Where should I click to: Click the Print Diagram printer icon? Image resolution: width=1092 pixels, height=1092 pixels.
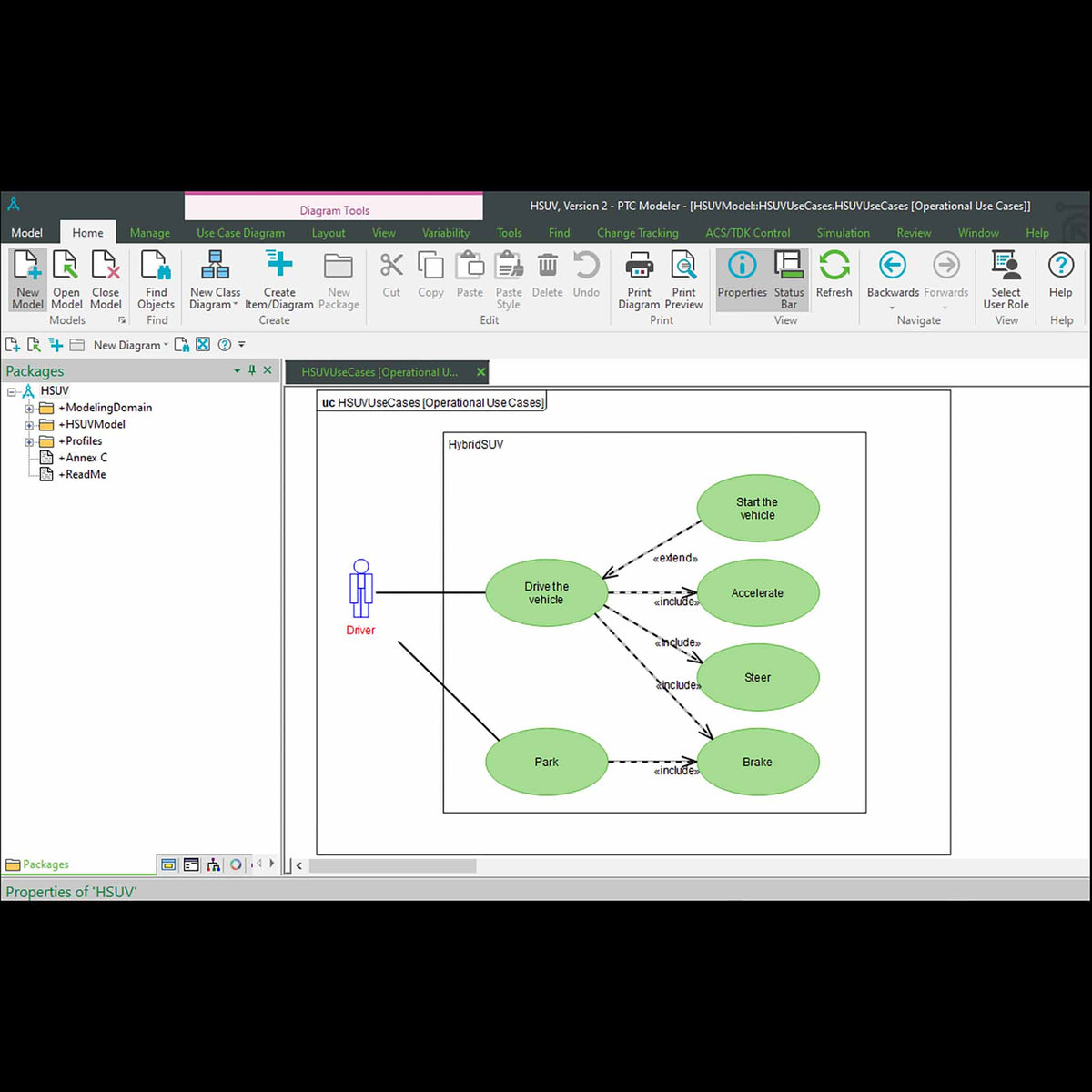point(639,265)
